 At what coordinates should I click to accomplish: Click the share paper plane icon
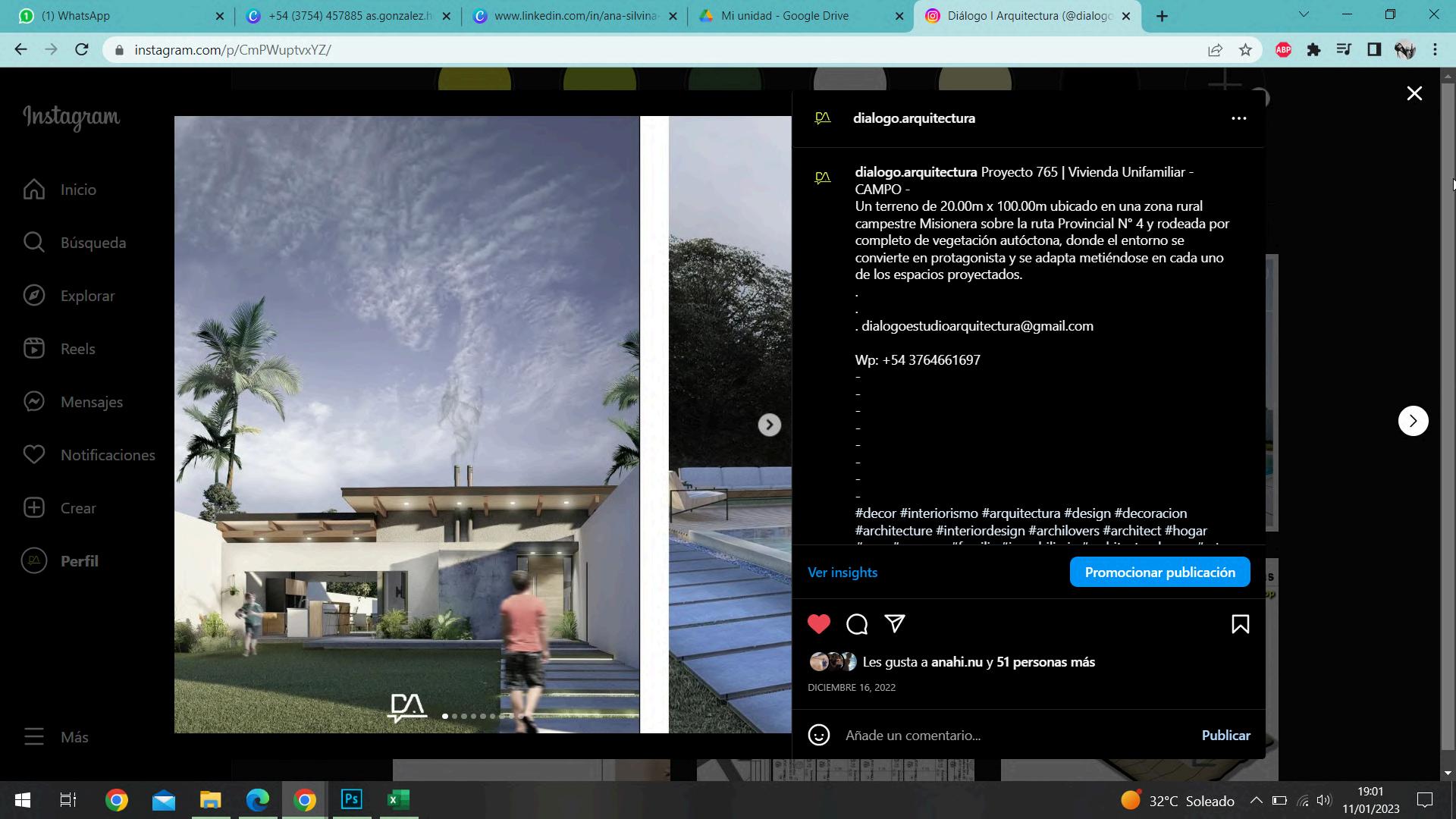(895, 624)
